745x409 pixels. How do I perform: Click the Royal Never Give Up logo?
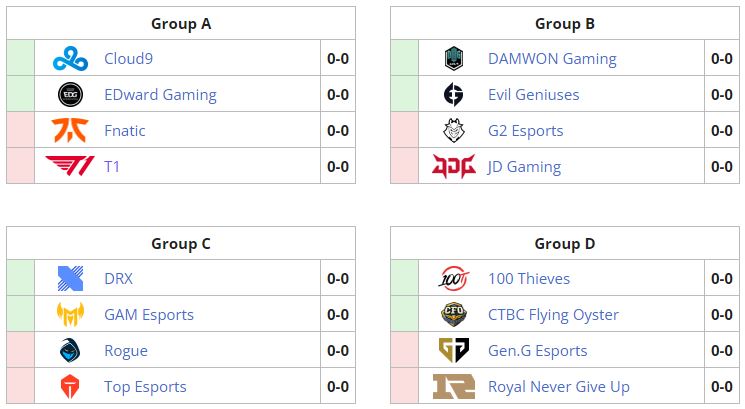click(x=454, y=387)
